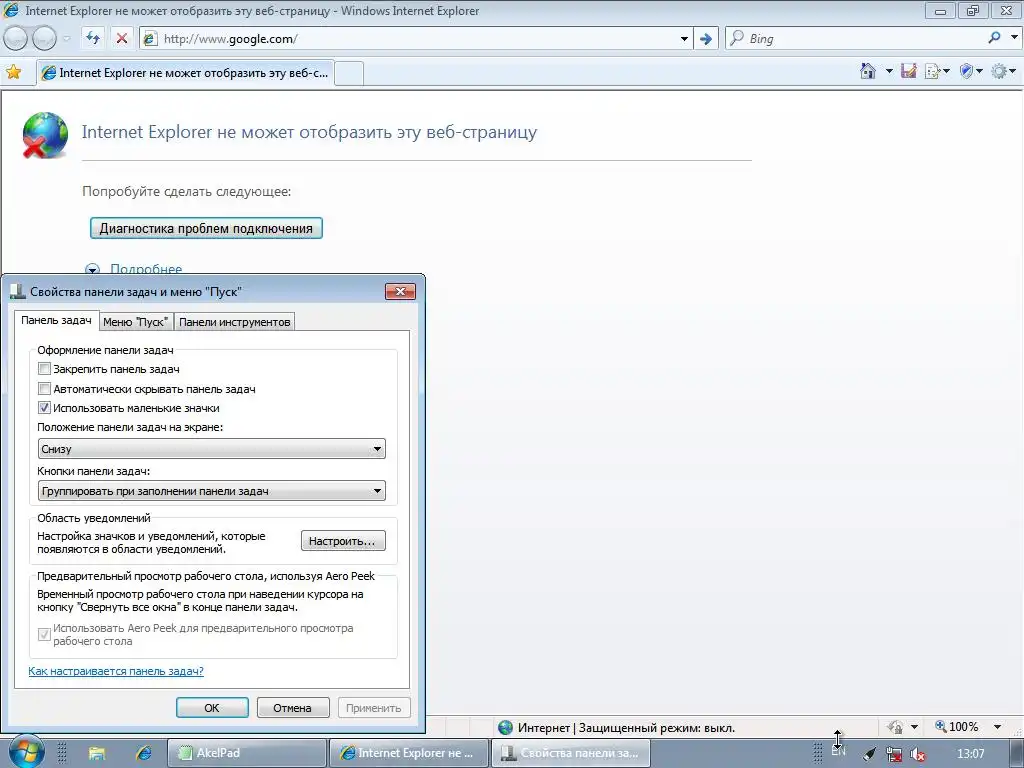Expand the 'Подробнее' details section
This screenshot has height=768, width=1024.
[x=146, y=269]
